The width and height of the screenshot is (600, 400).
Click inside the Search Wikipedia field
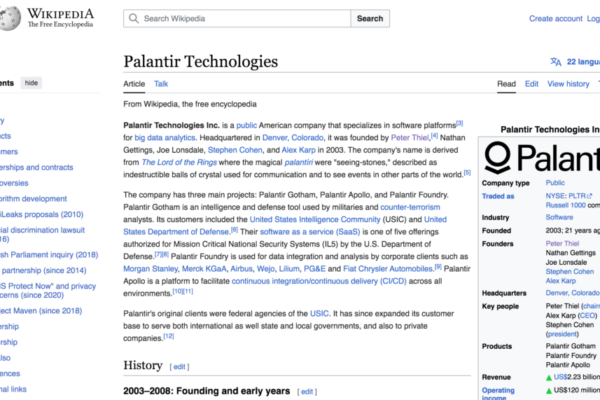coord(237,18)
